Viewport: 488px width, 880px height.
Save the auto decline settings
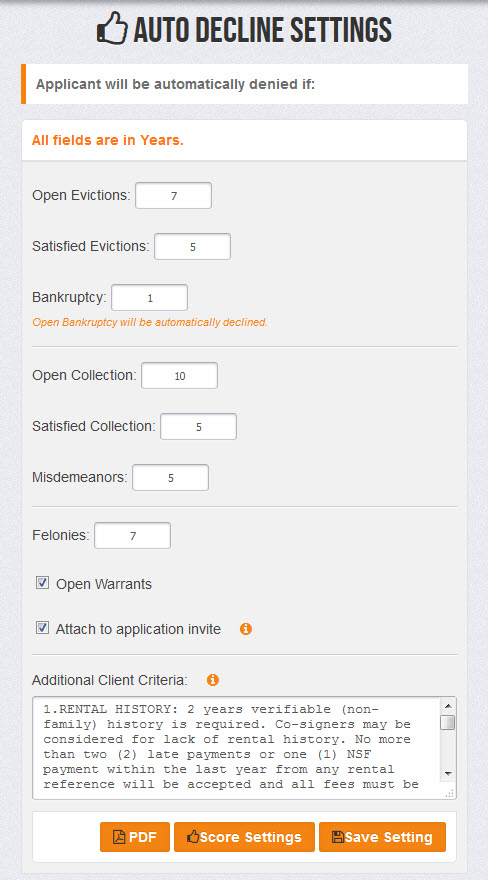click(x=383, y=837)
